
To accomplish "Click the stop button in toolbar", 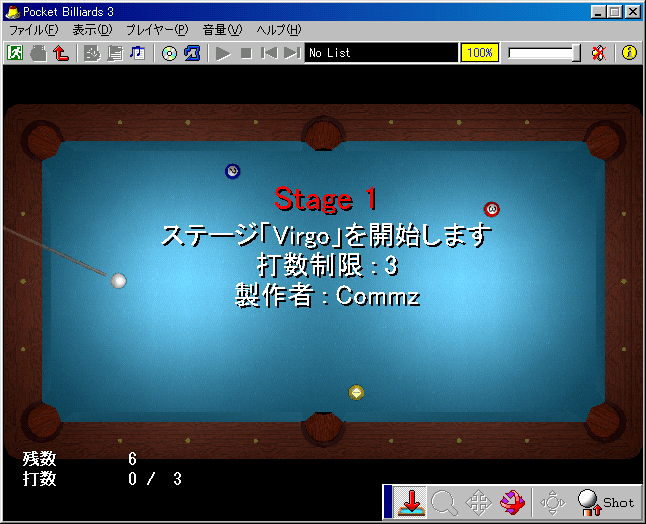I will click(x=246, y=53).
